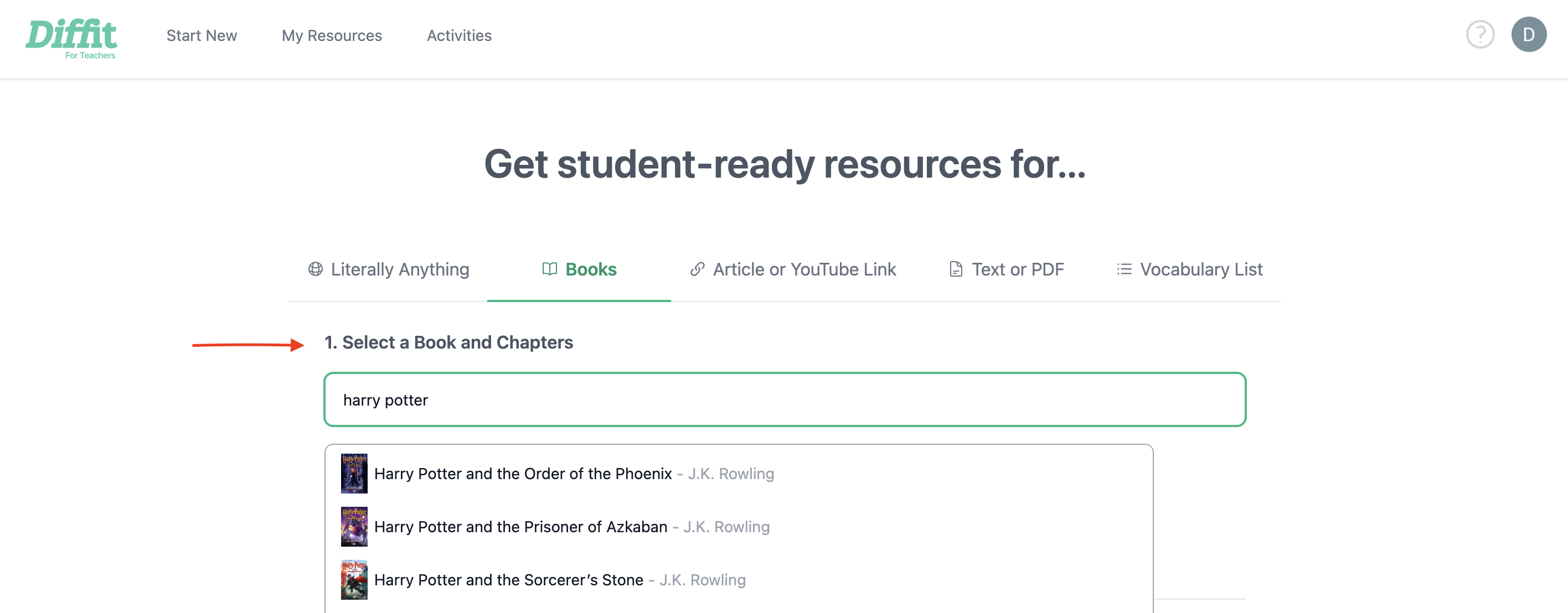Click the link icon by Article or YouTube
The height and width of the screenshot is (613, 1568).
[x=698, y=269]
